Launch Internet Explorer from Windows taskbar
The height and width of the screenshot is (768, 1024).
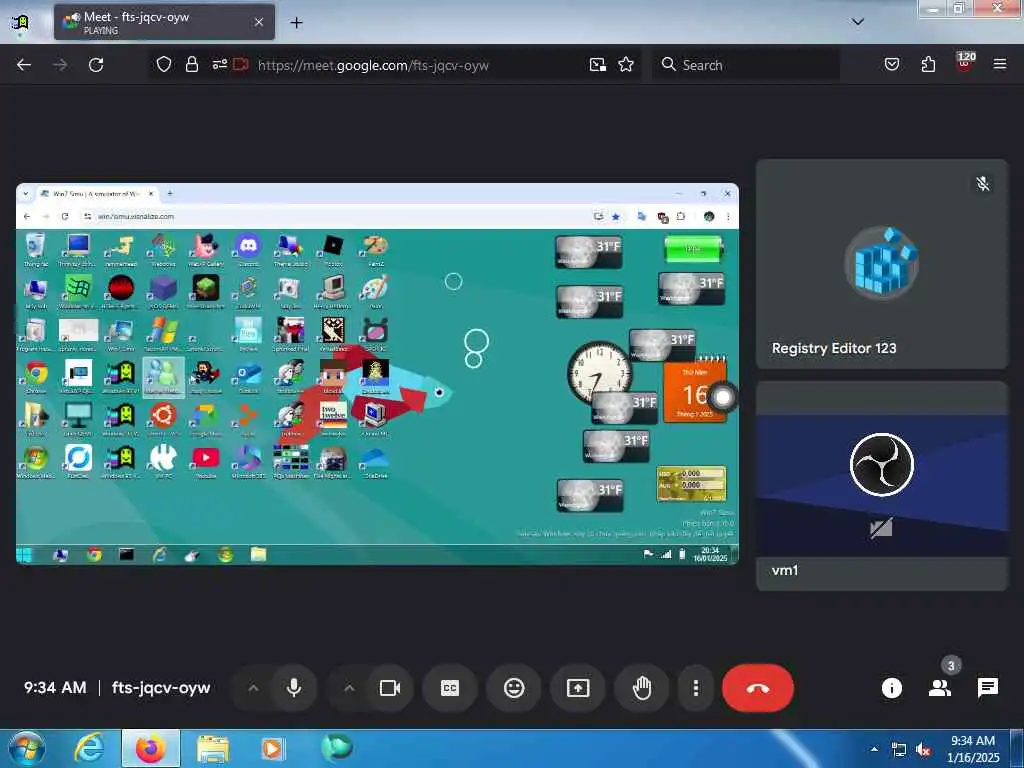pos(89,748)
